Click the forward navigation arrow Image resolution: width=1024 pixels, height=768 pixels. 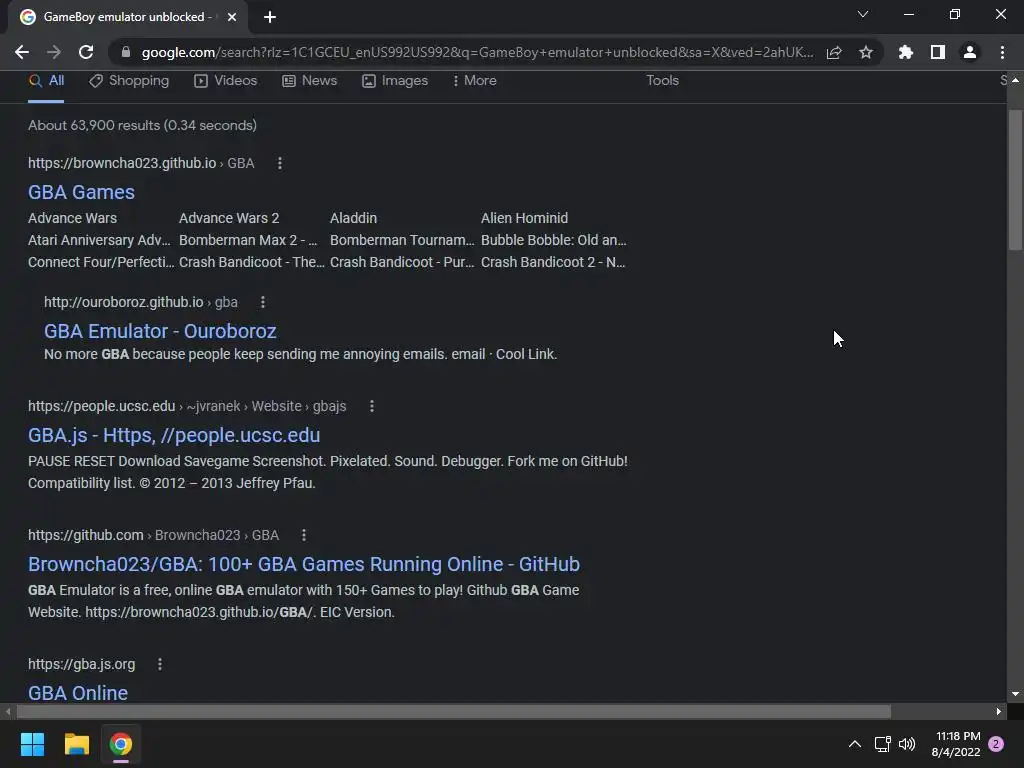[54, 52]
